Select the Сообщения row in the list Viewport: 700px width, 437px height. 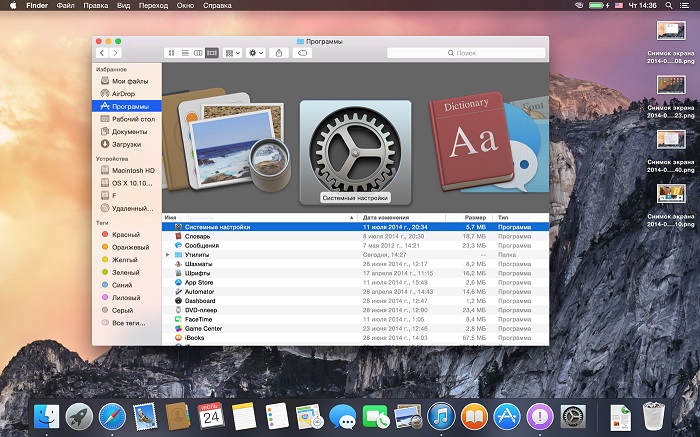(355, 246)
